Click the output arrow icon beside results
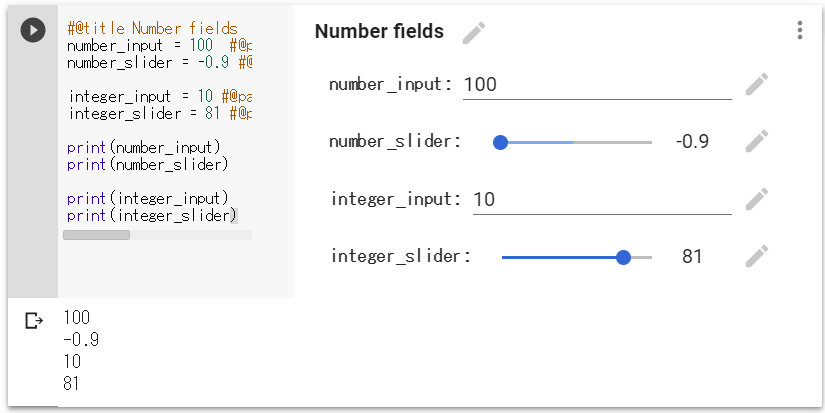 (34, 321)
